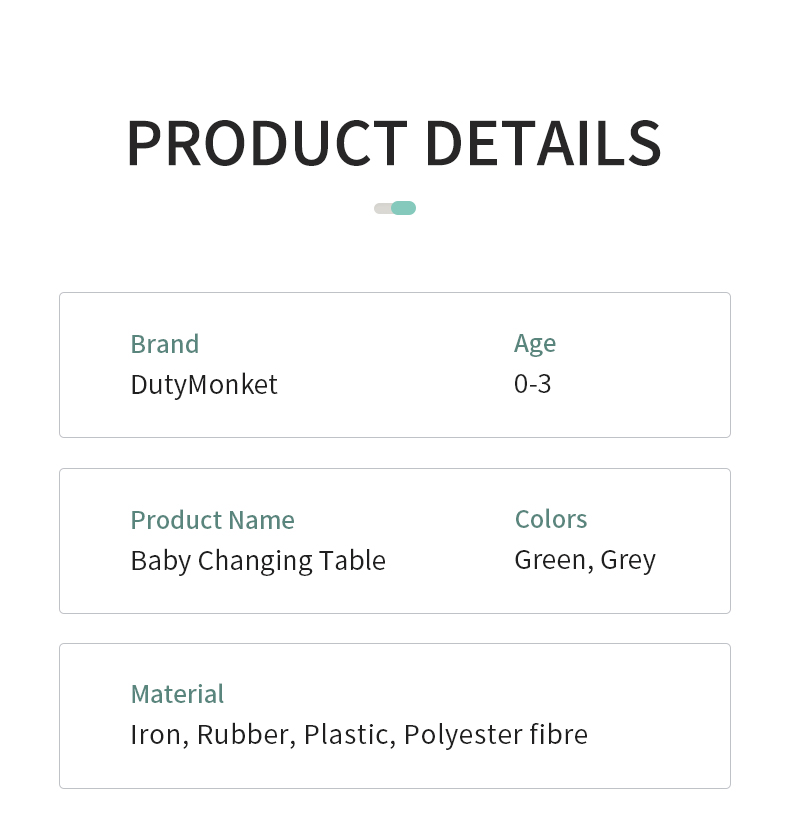
Task: Click the PRODUCT DETAILS heading
Action: point(394,143)
